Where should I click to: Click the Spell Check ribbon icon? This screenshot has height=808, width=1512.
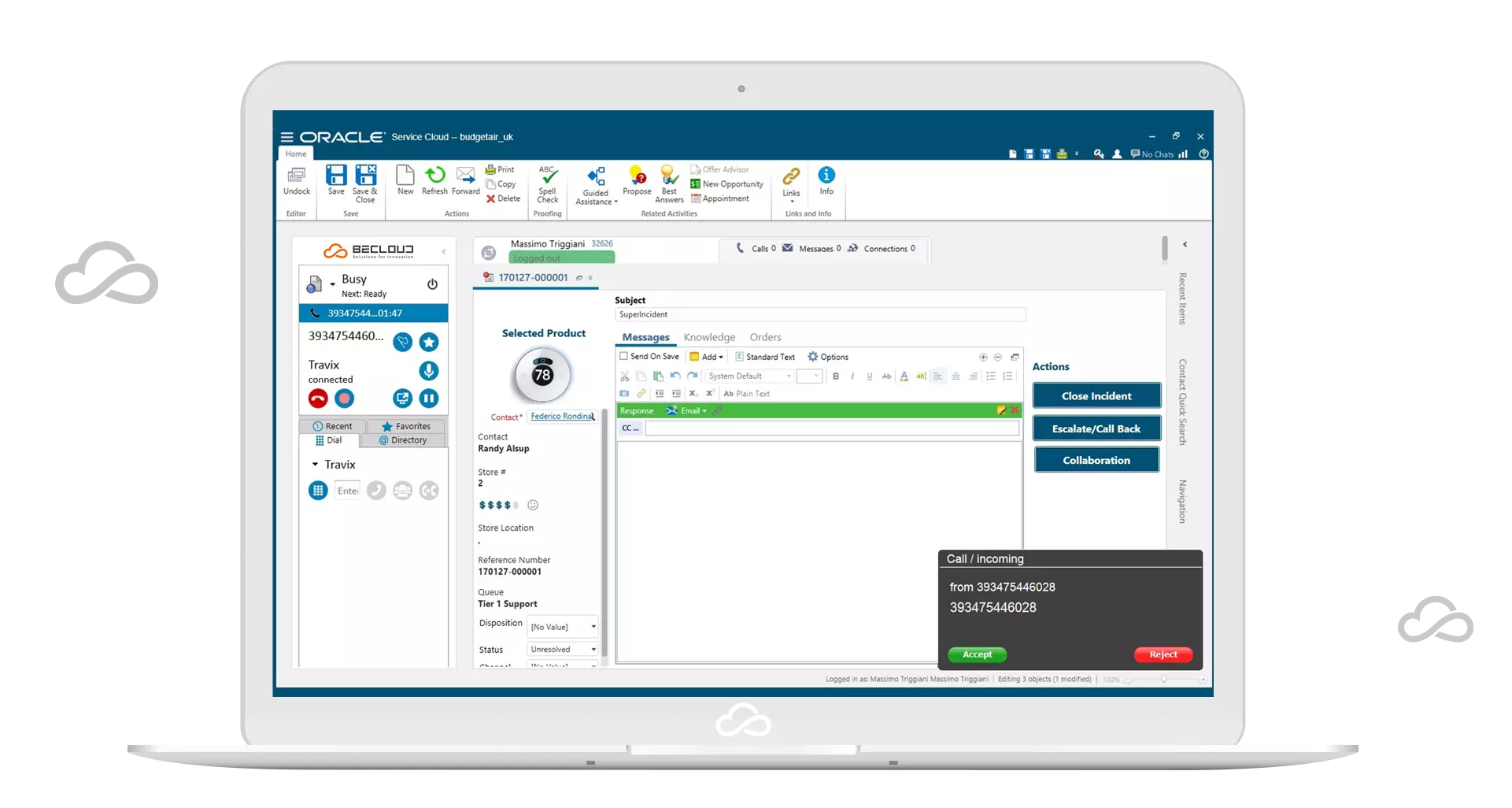[548, 184]
